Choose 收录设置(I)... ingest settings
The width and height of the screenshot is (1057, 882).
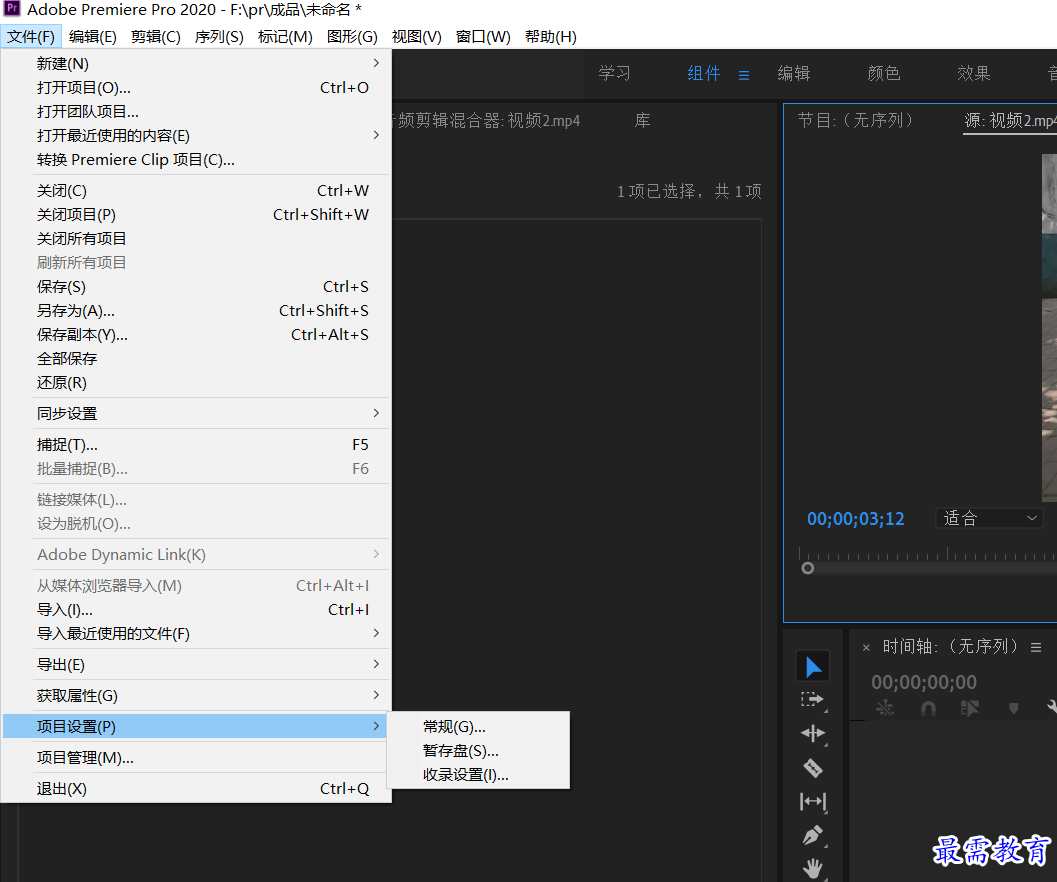tap(478, 775)
